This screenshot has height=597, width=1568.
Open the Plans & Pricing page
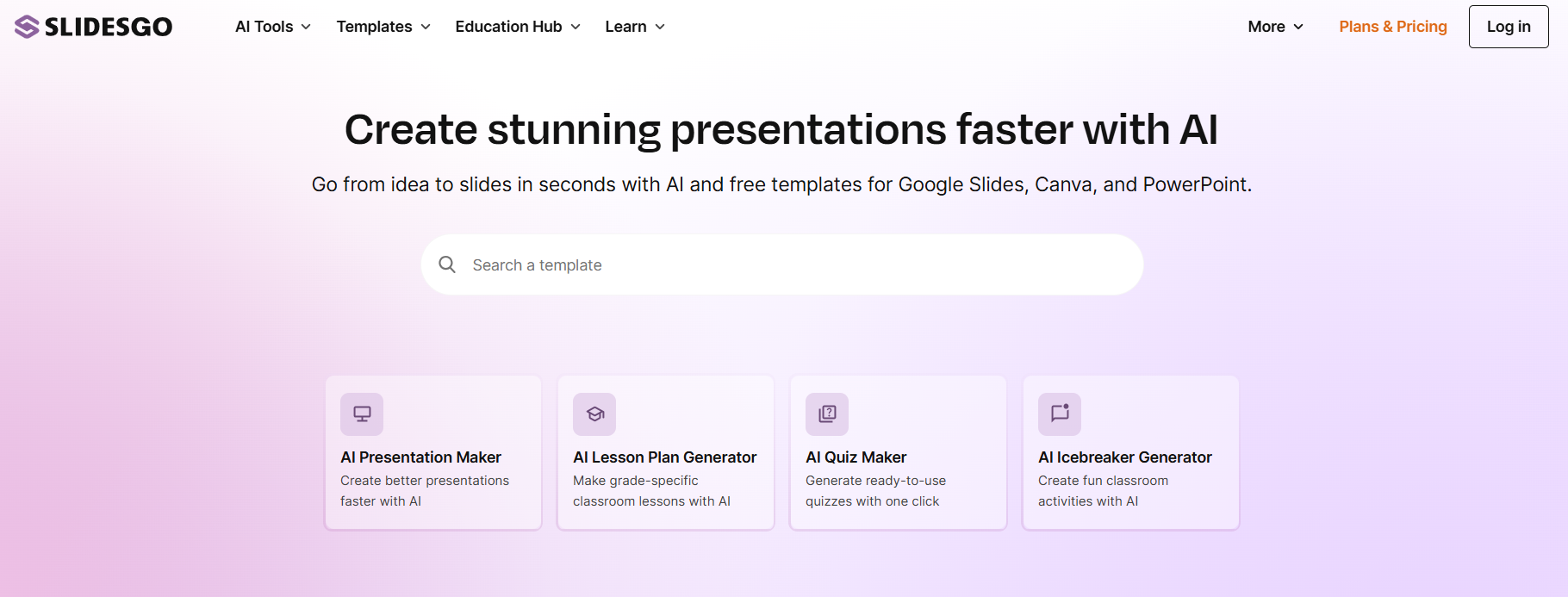[x=1392, y=27]
